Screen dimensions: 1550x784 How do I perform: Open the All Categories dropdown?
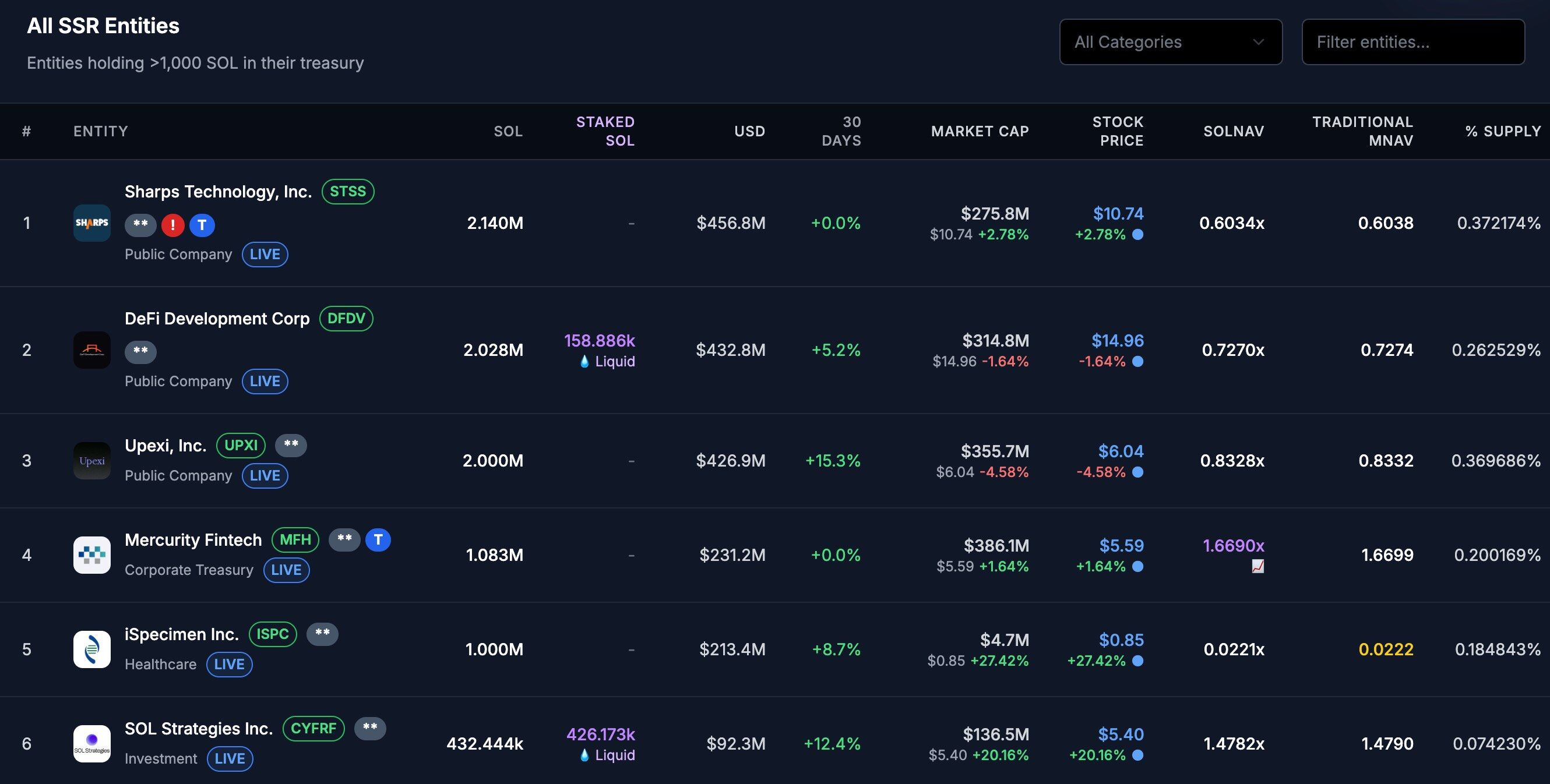(x=1170, y=42)
